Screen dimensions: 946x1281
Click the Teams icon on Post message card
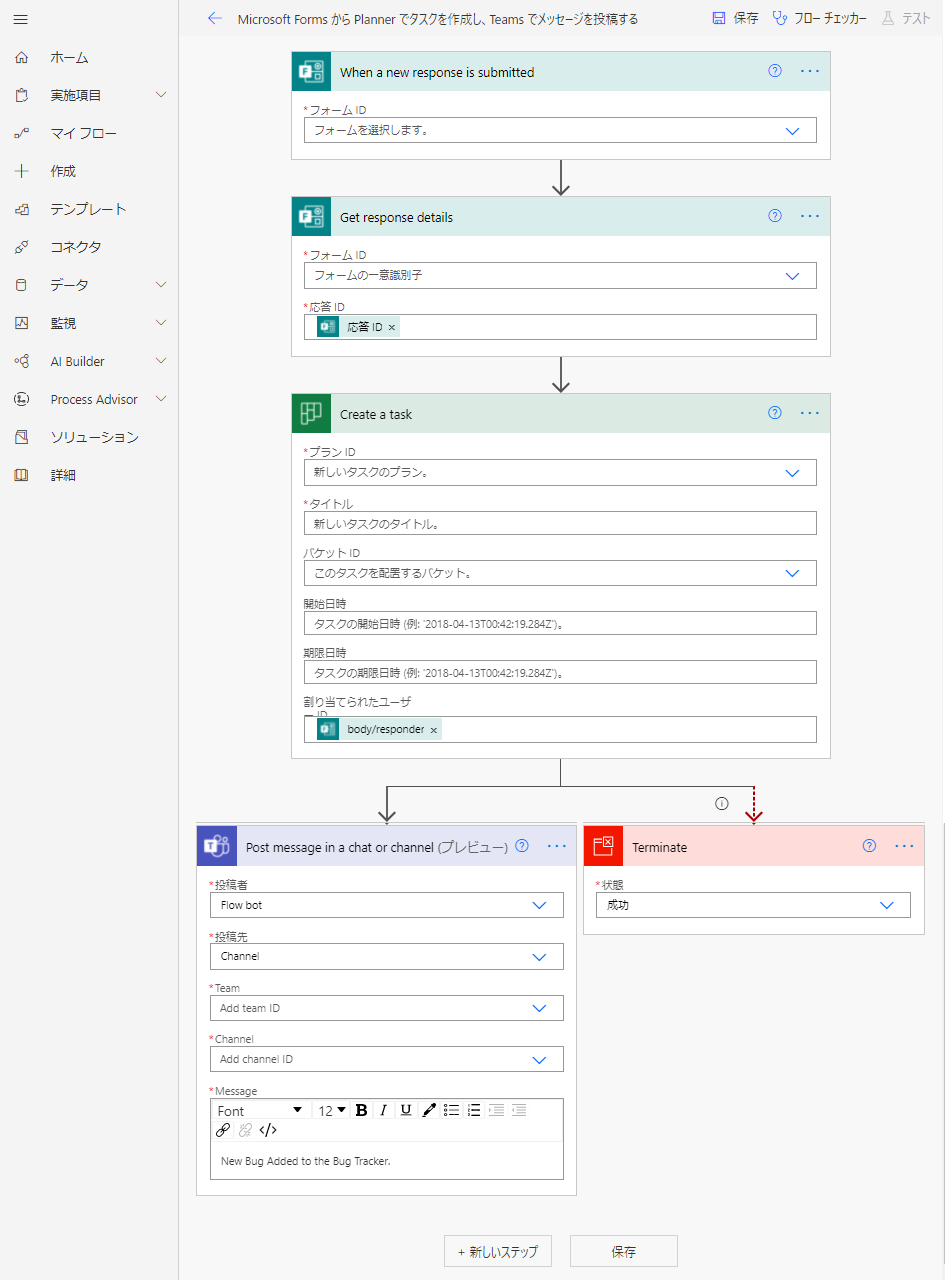pyautogui.click(x=217, y=846)
